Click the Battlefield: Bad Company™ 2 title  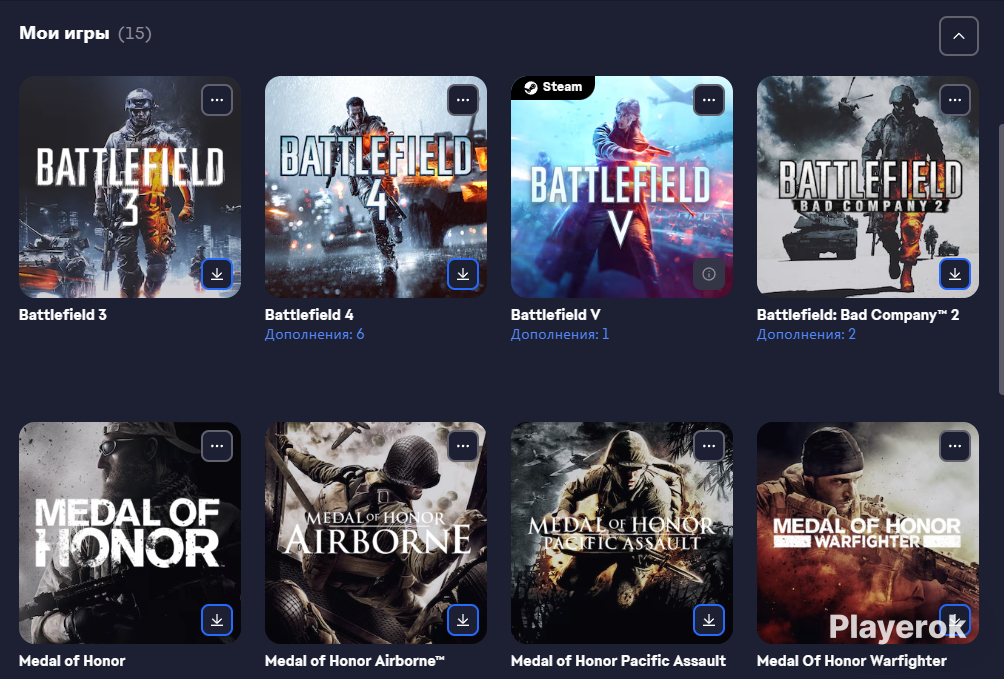(858, 315)
